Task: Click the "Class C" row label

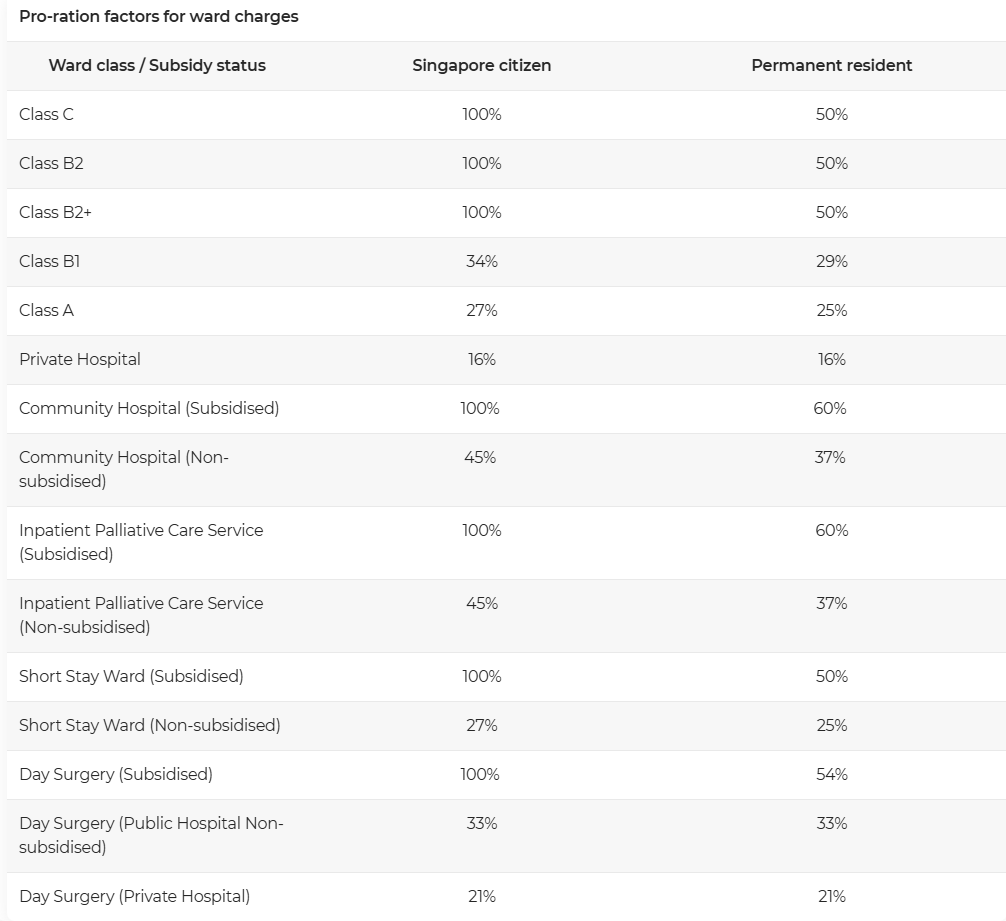Action: coord(46,114)
